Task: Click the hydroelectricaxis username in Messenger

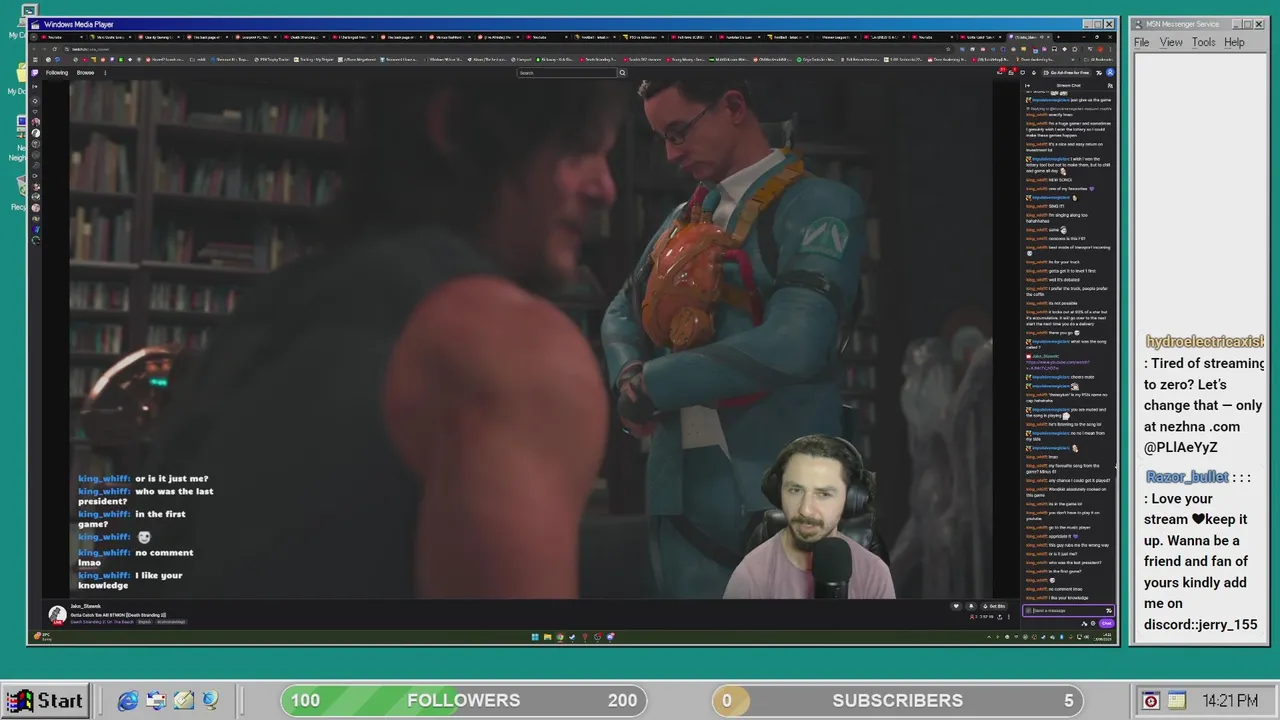Action: [x=1204, y=342]
